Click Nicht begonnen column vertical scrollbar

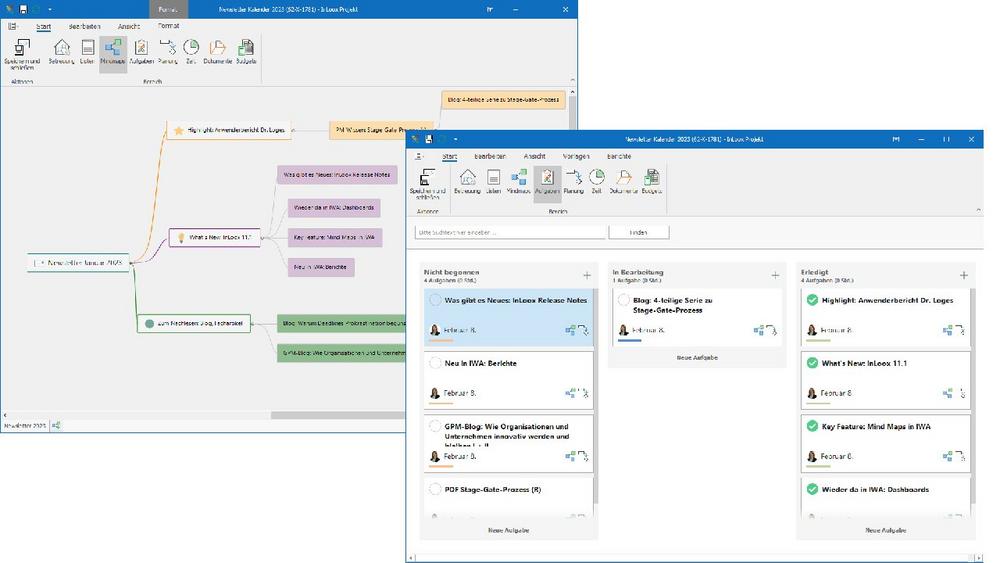pyautogui.click(x=596, y=395)
